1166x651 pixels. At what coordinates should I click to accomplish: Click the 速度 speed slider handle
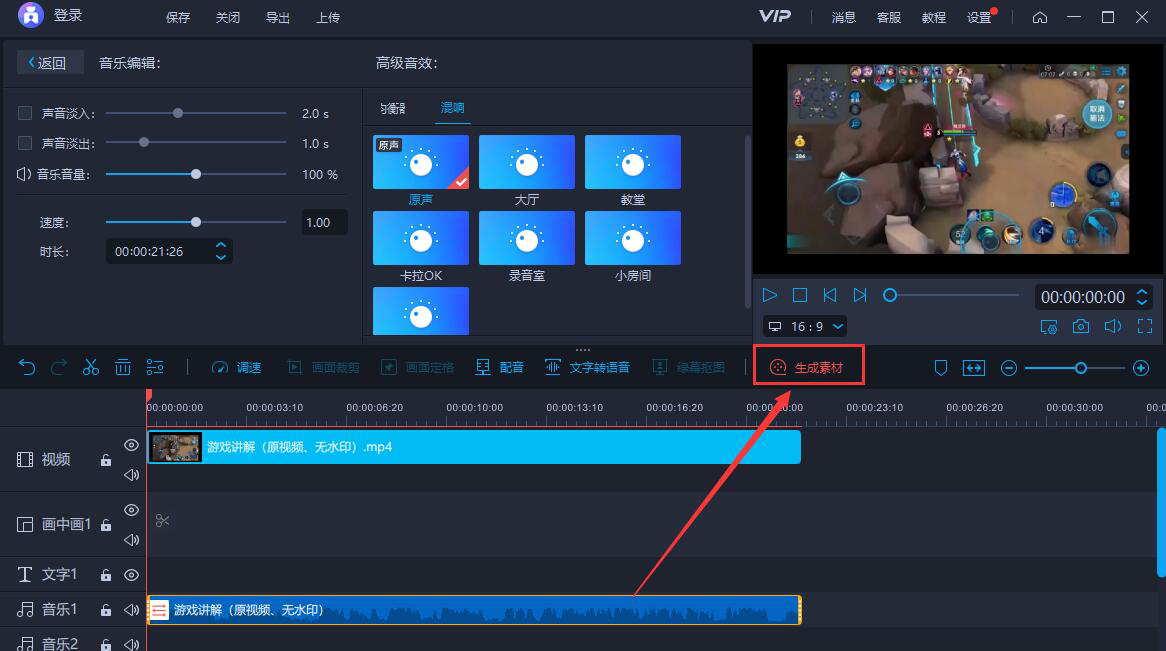196,222
